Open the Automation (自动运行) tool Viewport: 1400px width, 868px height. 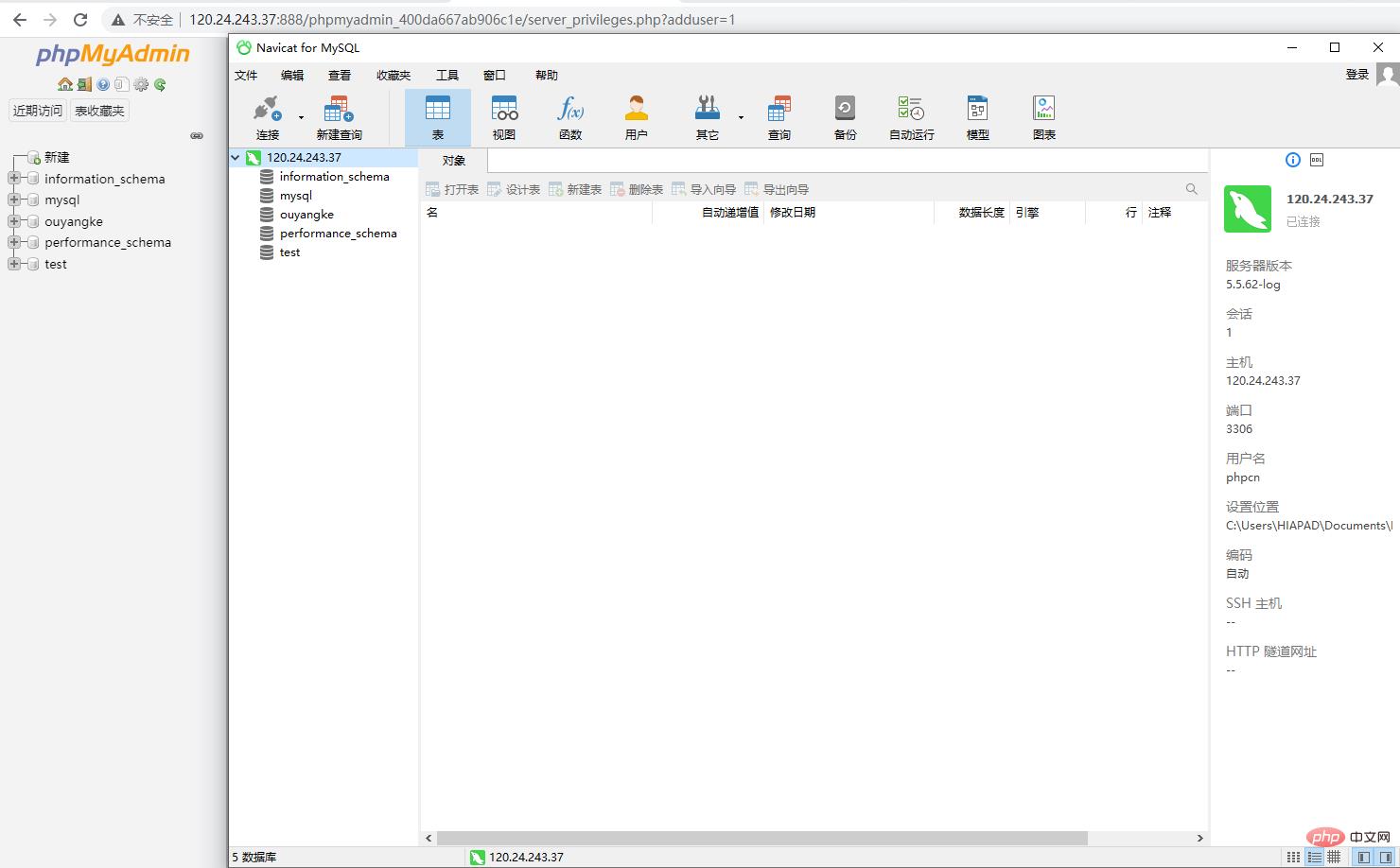tap(911, 117)
